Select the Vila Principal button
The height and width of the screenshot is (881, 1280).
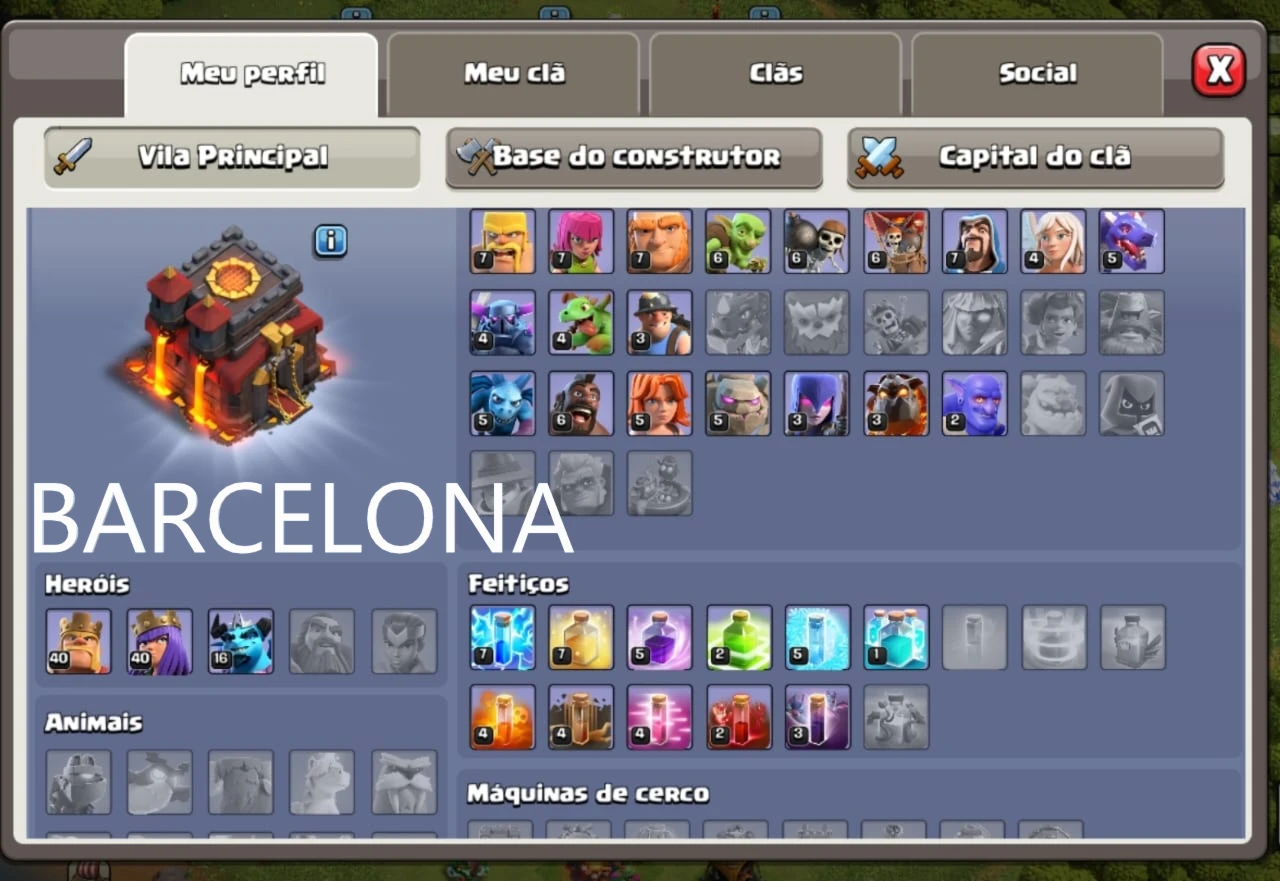(x=232, y=157)
